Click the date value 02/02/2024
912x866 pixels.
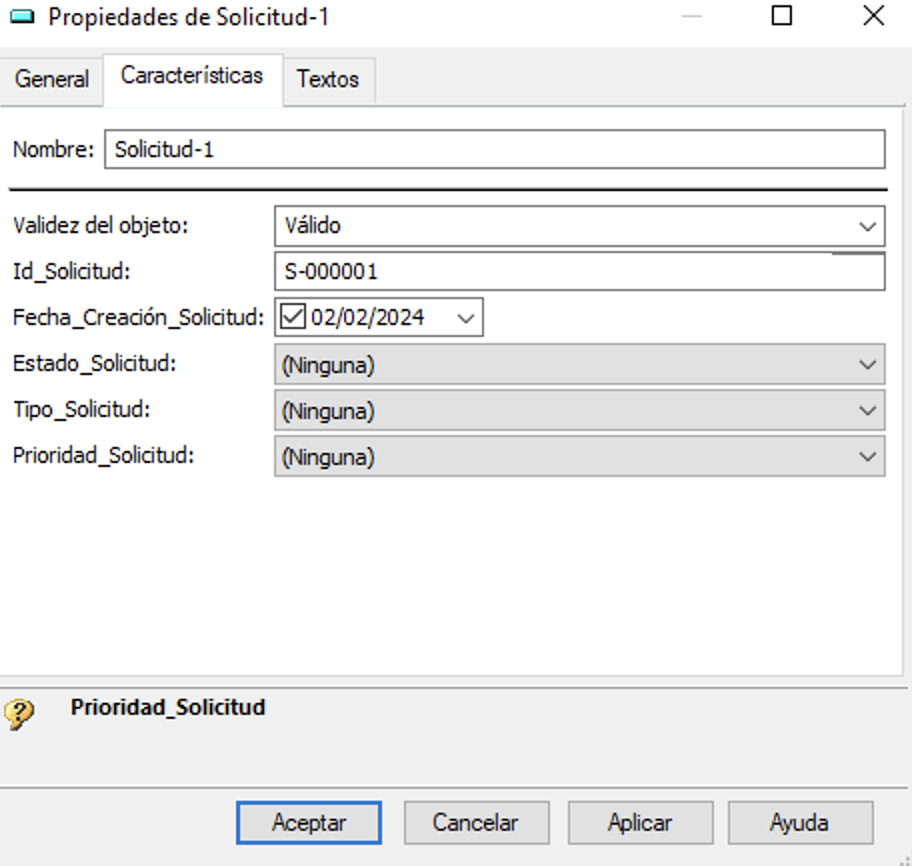[368, 318]
